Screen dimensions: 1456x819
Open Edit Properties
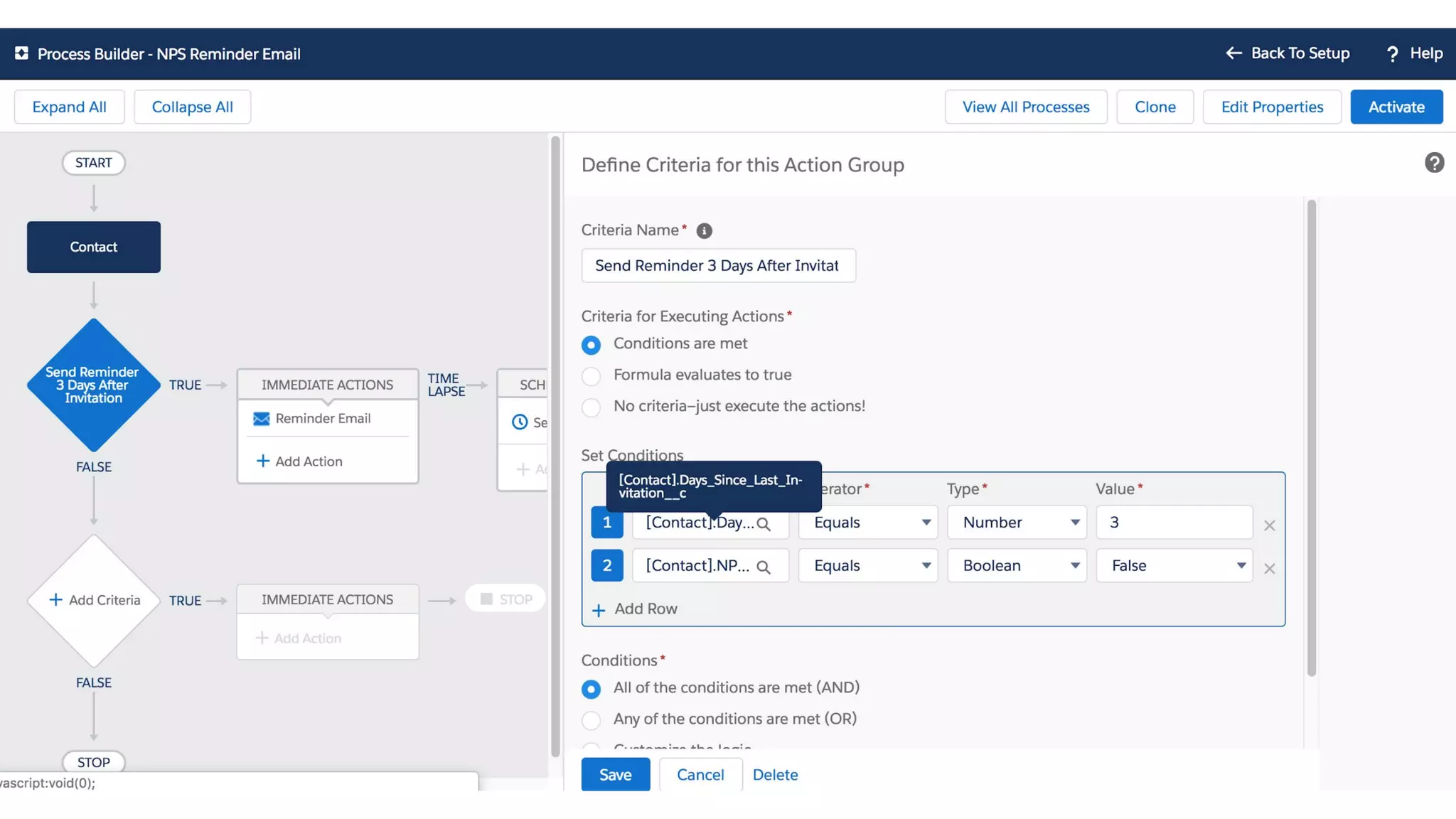pyautogui.click(x=1272, y=107)
